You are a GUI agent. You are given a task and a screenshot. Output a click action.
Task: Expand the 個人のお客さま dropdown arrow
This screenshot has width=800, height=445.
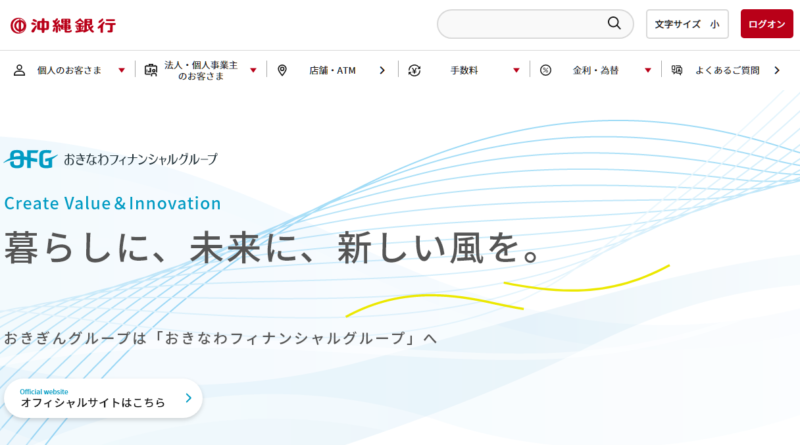121,70
